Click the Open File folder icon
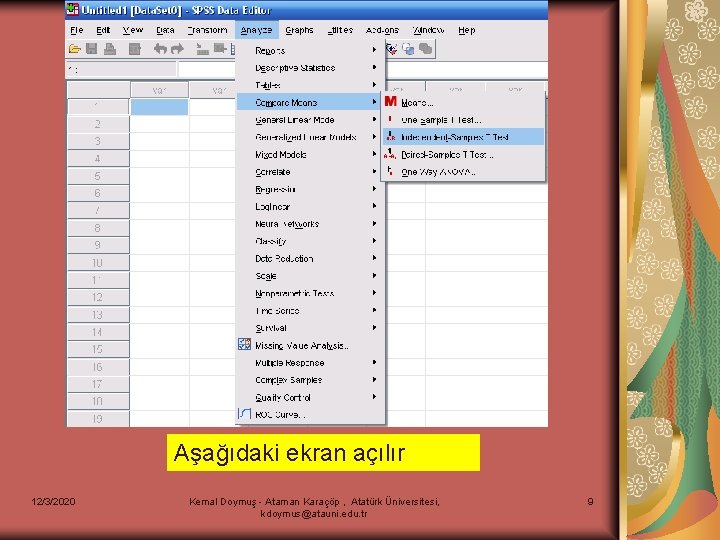 click(x=74, y=49)
